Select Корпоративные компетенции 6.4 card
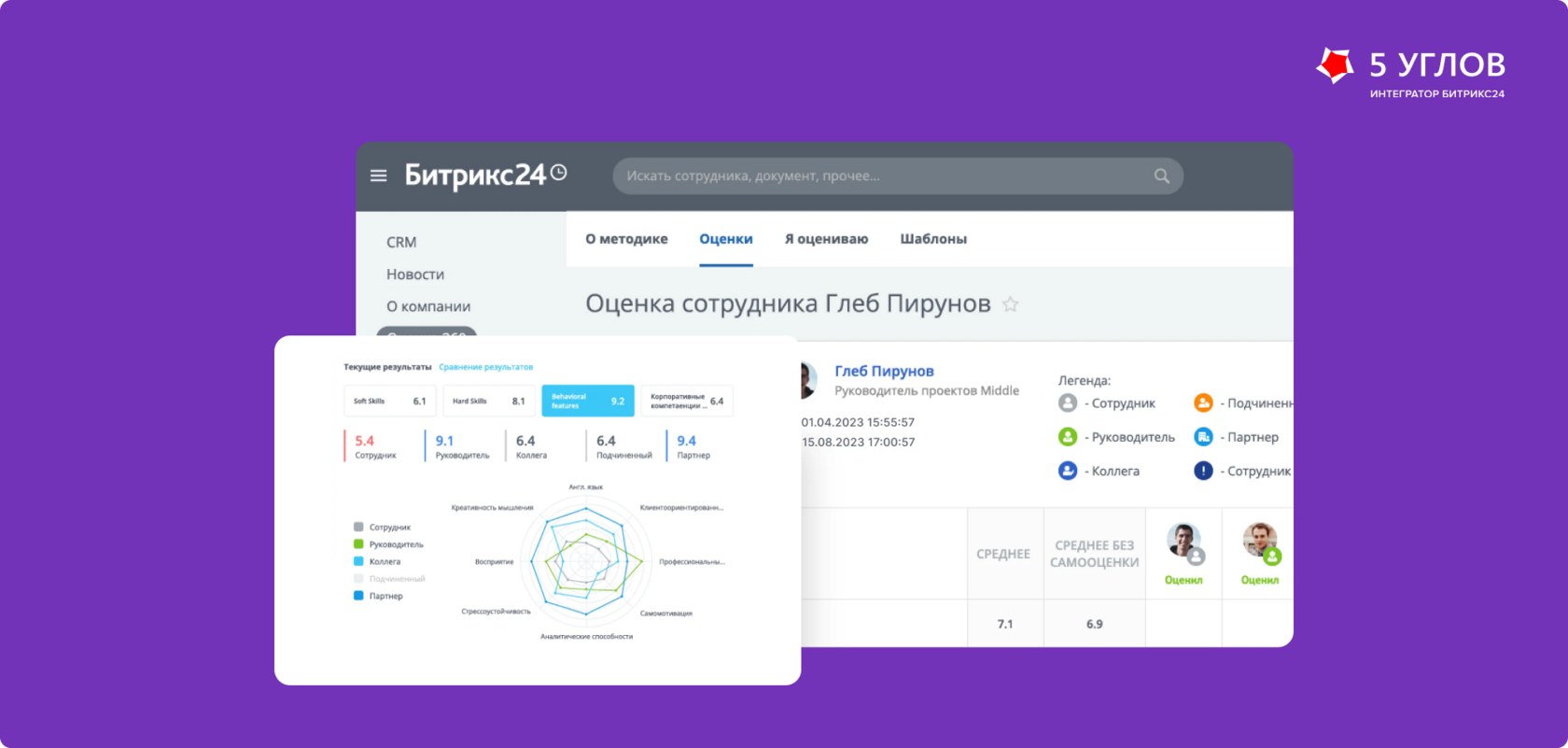Screen dimensions: 1568x748 pos(687,401)
